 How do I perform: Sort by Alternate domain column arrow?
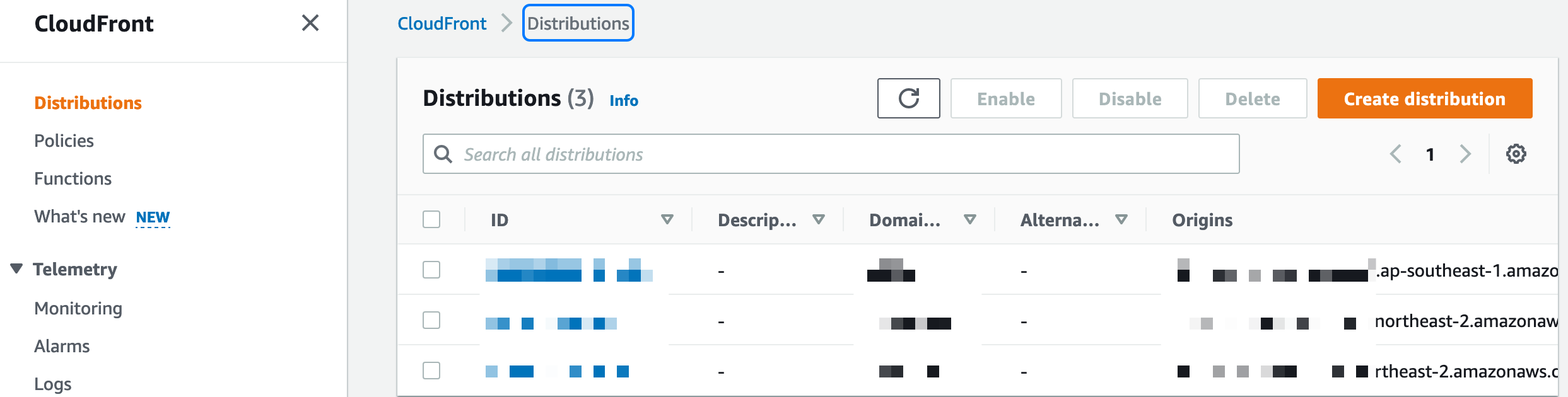[1121, 219]
